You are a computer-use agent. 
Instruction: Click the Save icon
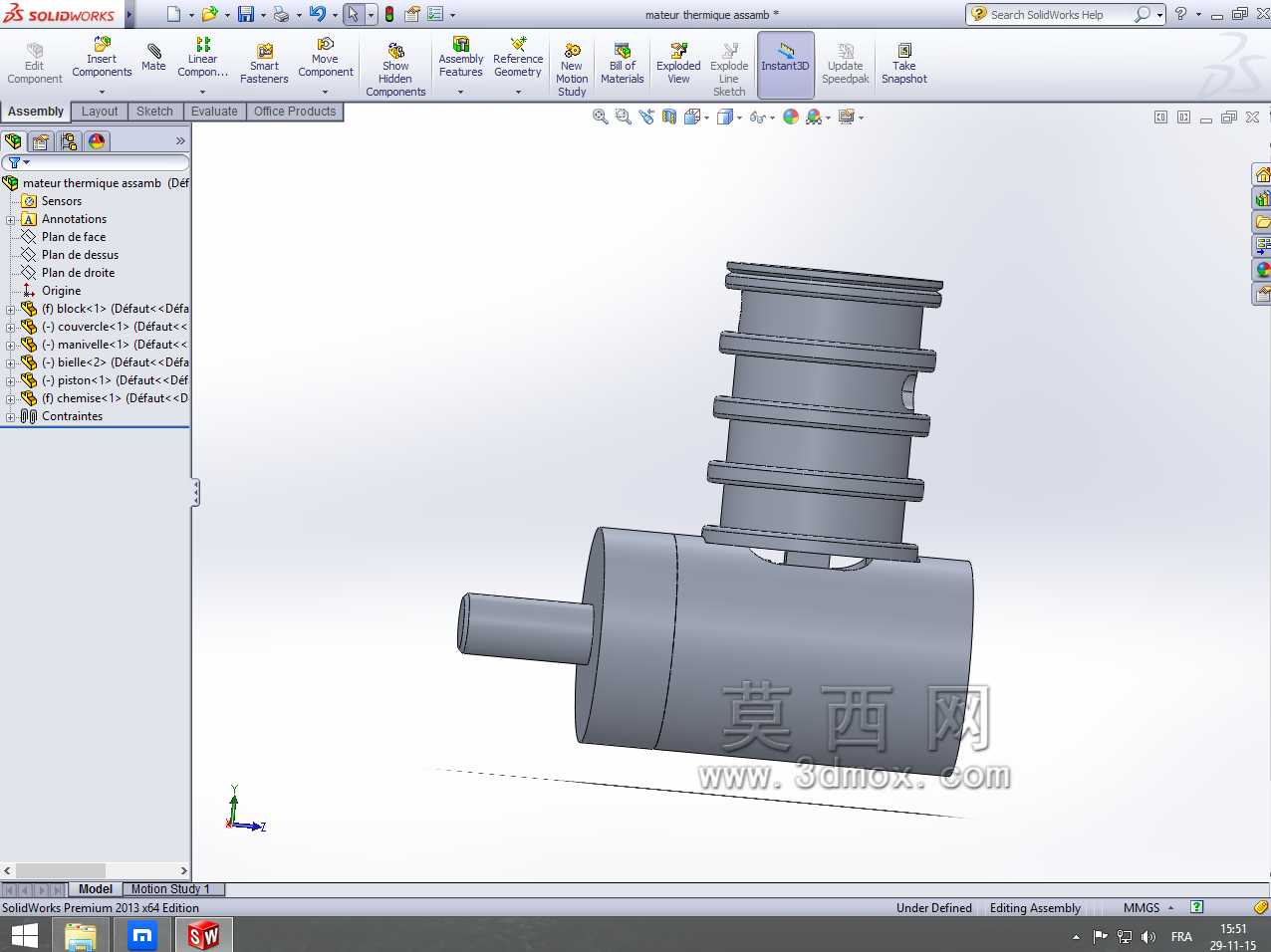click(246, 14)
